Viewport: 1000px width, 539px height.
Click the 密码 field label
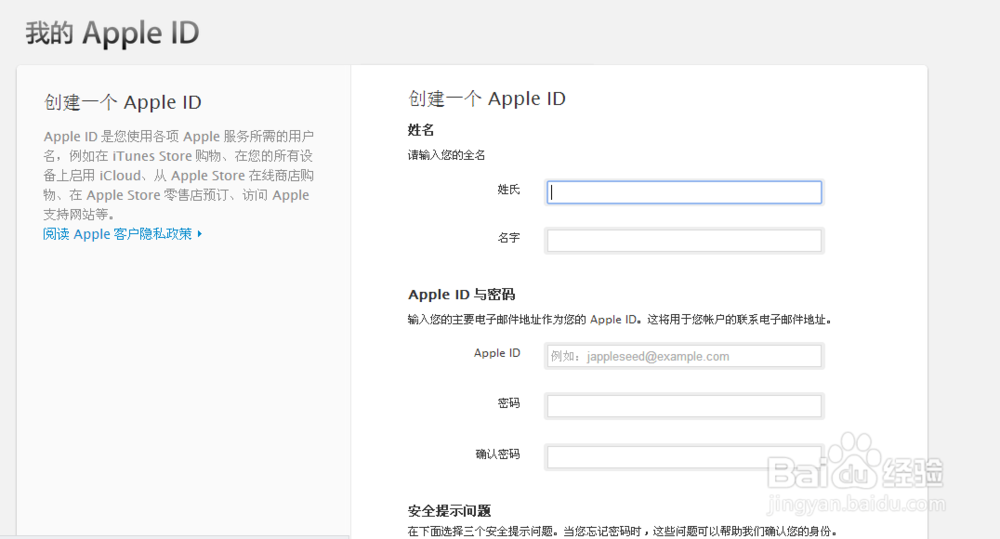[x=508, y=403]
